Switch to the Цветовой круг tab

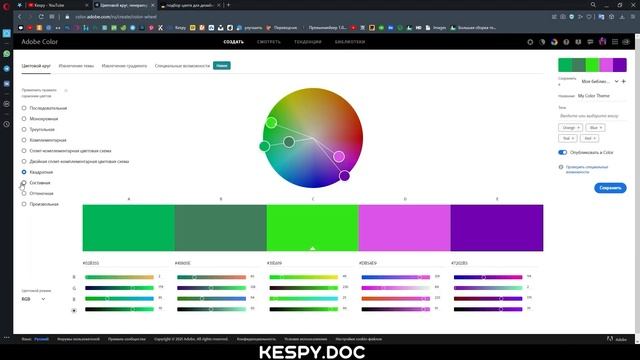36,66
